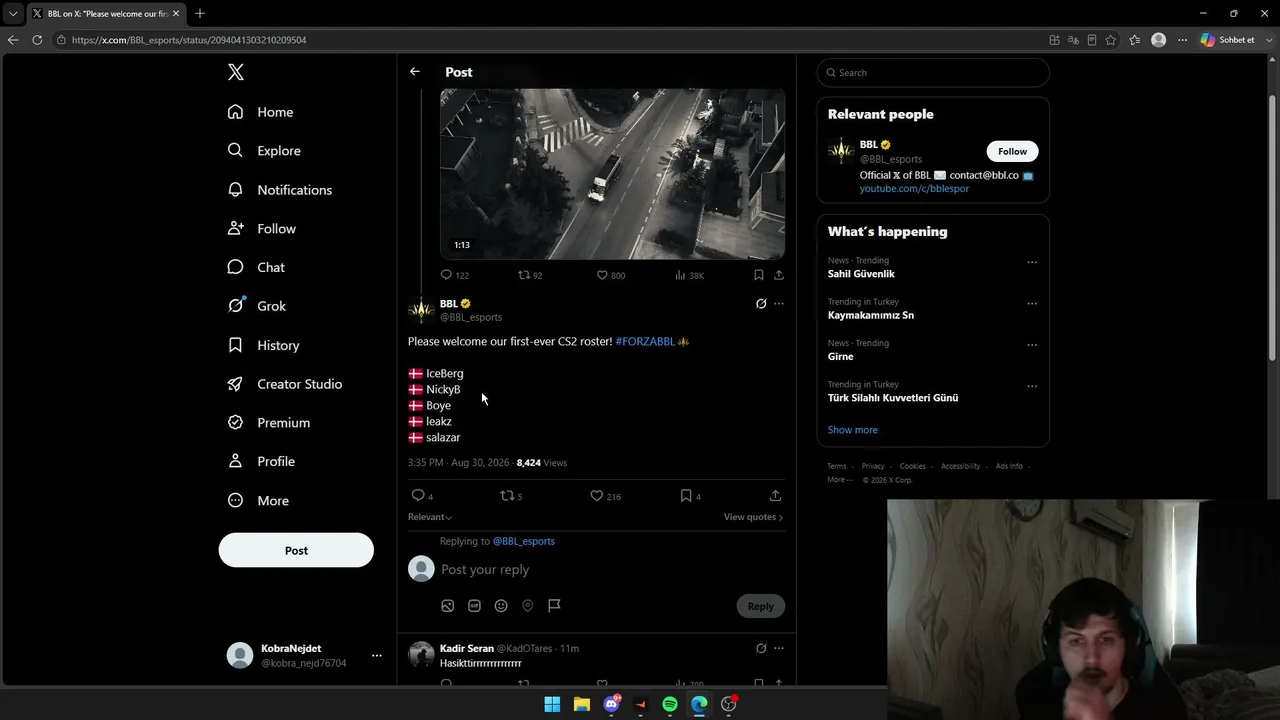Open the Terms footer link
Image resolution: width=1280 pixels, height=720 pixels.
coord(837,466)
